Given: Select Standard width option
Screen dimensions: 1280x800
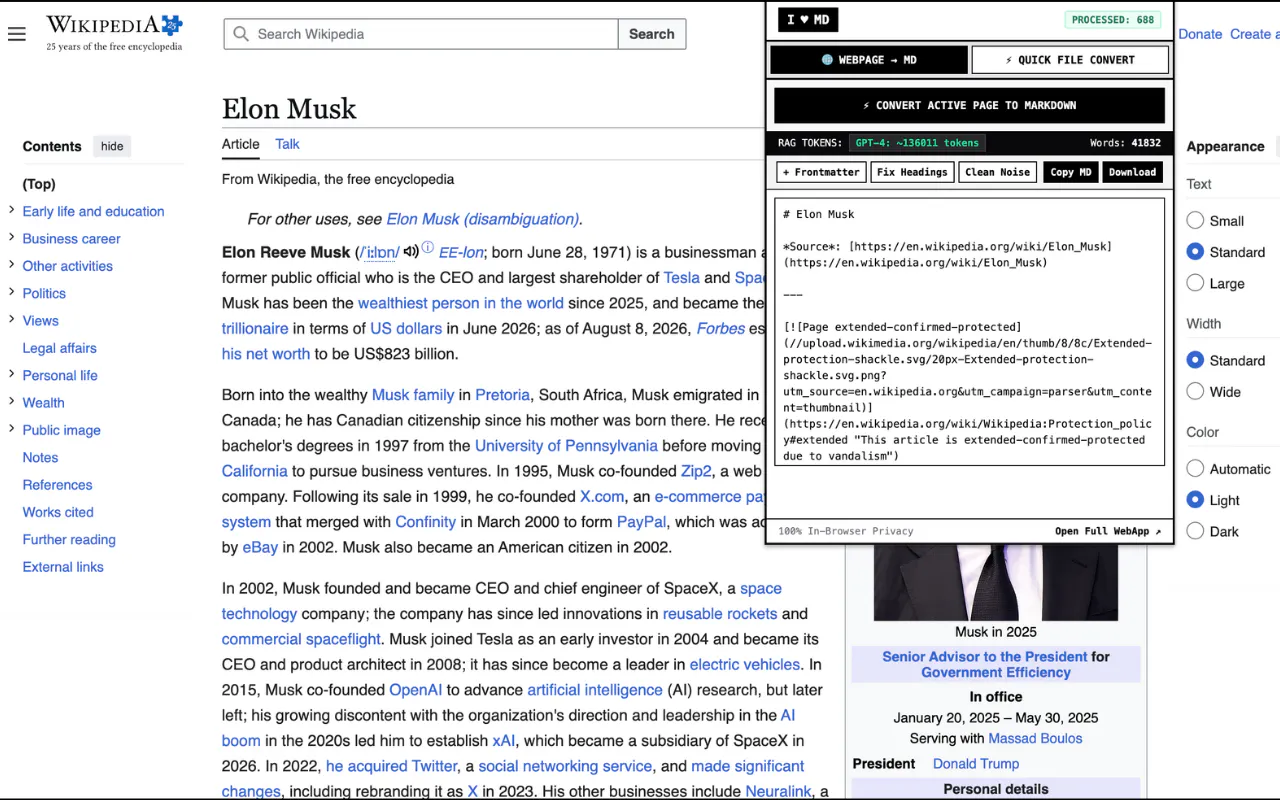Looking at the screenshot, I should pyautogui.click(x=1195, y=360).
